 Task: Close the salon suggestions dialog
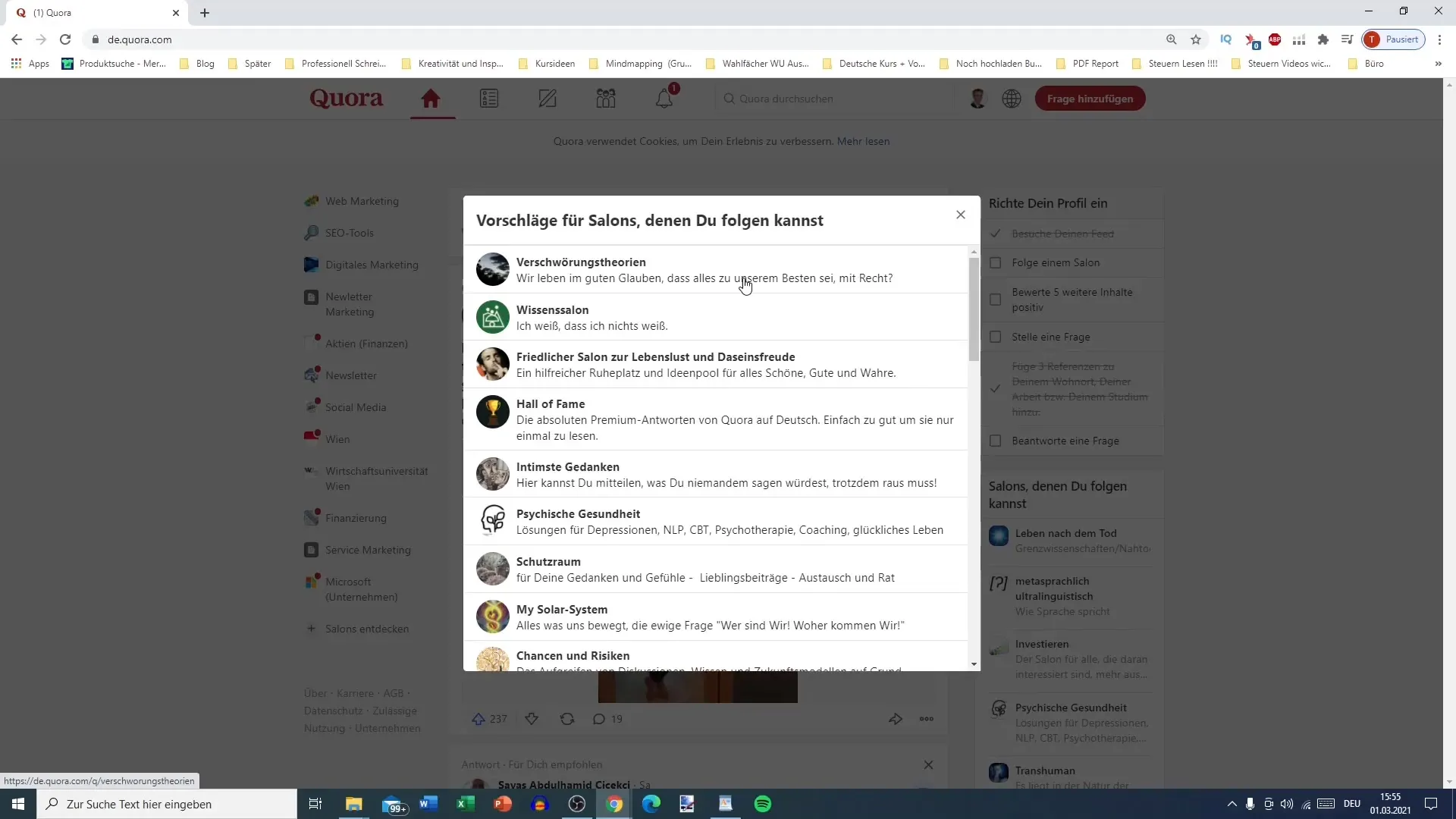pyautogui.click(x=960, y=214)
